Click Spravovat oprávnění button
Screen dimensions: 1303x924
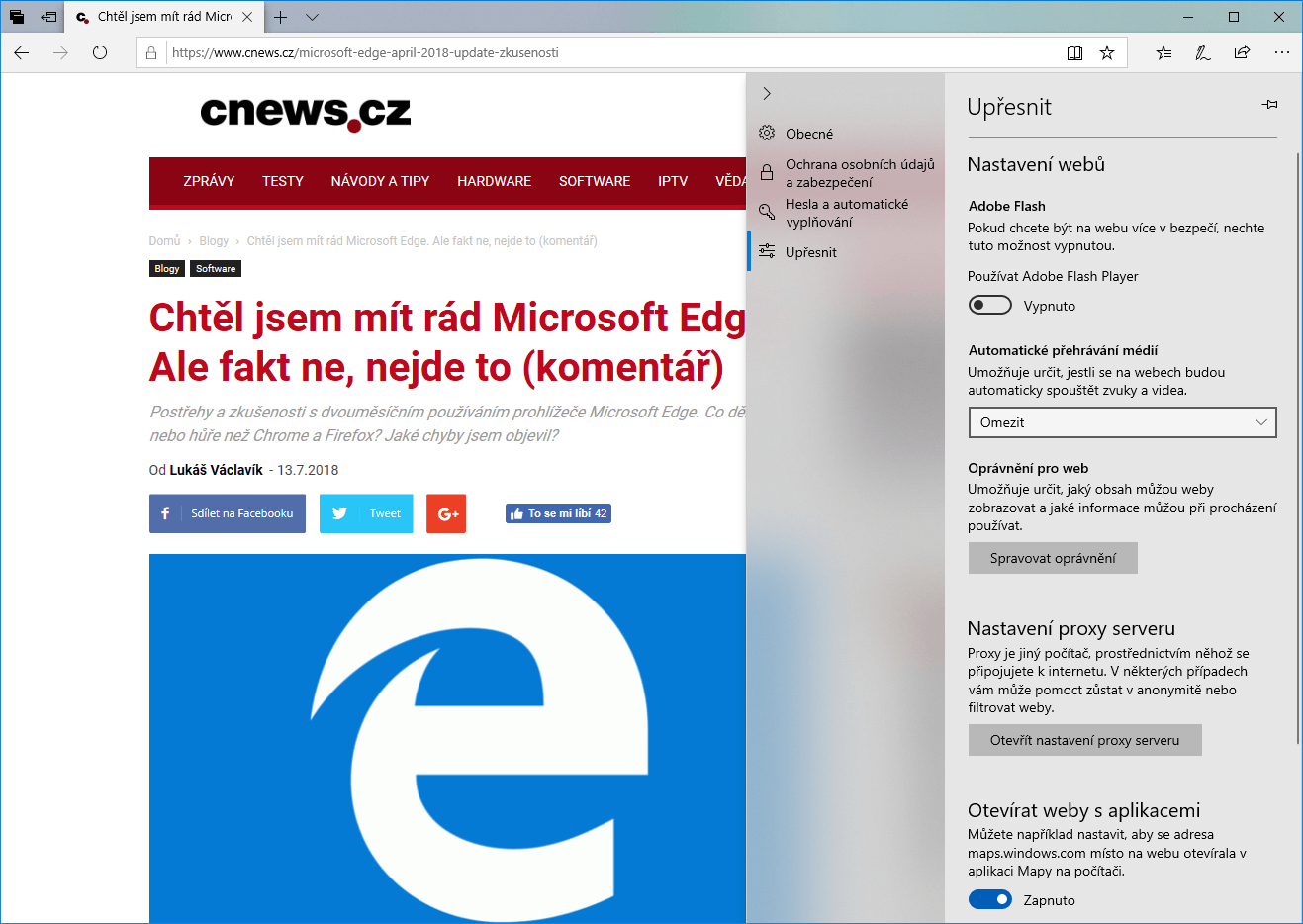pos(1053,557)
